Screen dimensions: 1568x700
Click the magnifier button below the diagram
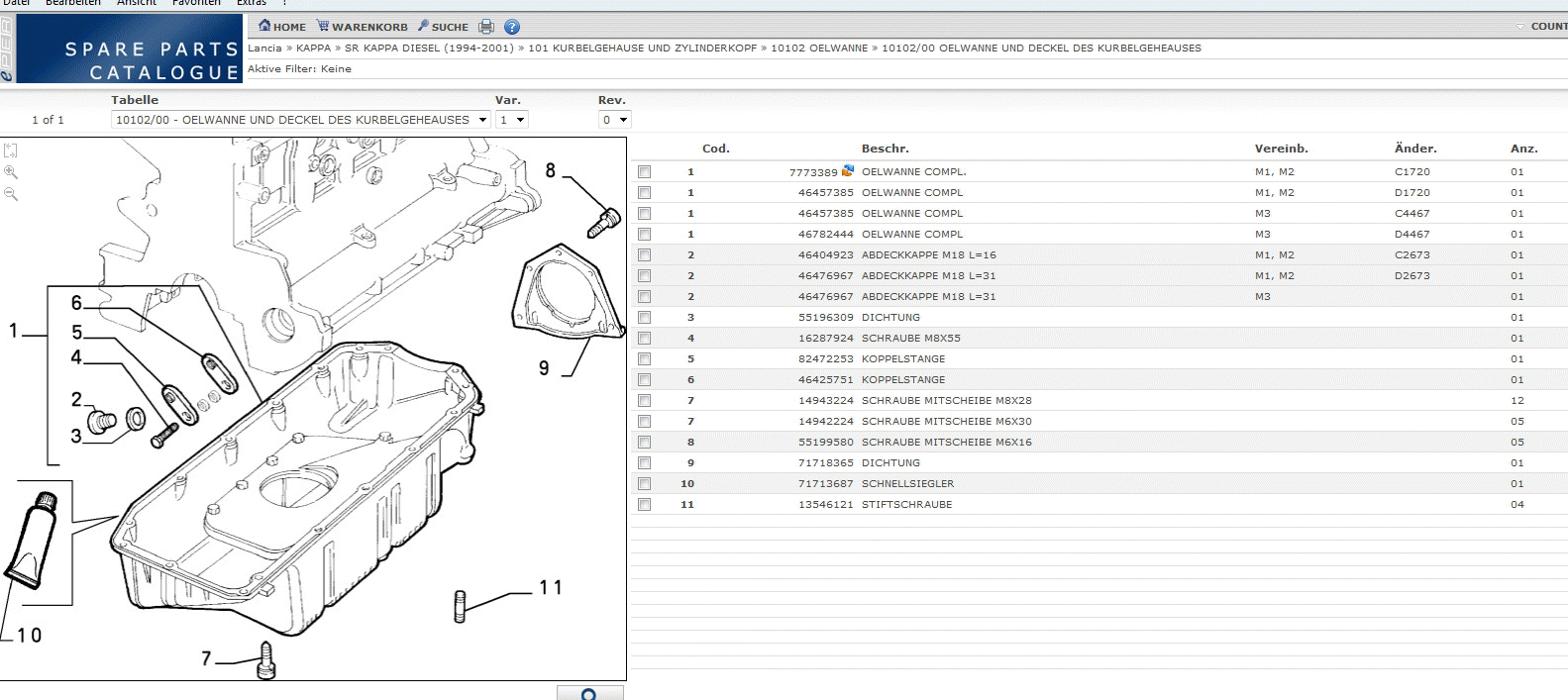click(x=589, y=693)
